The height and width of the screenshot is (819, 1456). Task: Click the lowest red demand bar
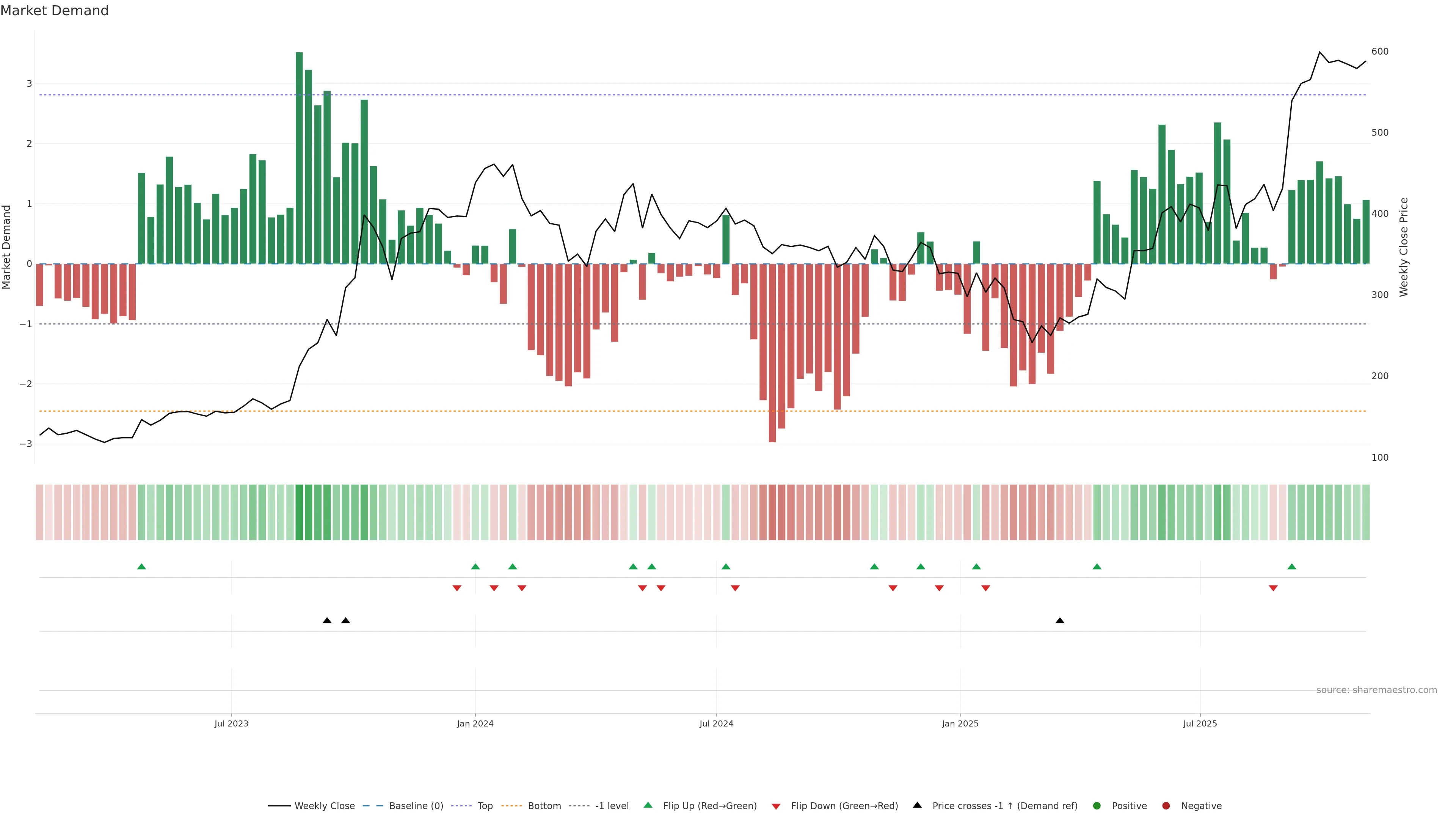(x=772, y=353)
